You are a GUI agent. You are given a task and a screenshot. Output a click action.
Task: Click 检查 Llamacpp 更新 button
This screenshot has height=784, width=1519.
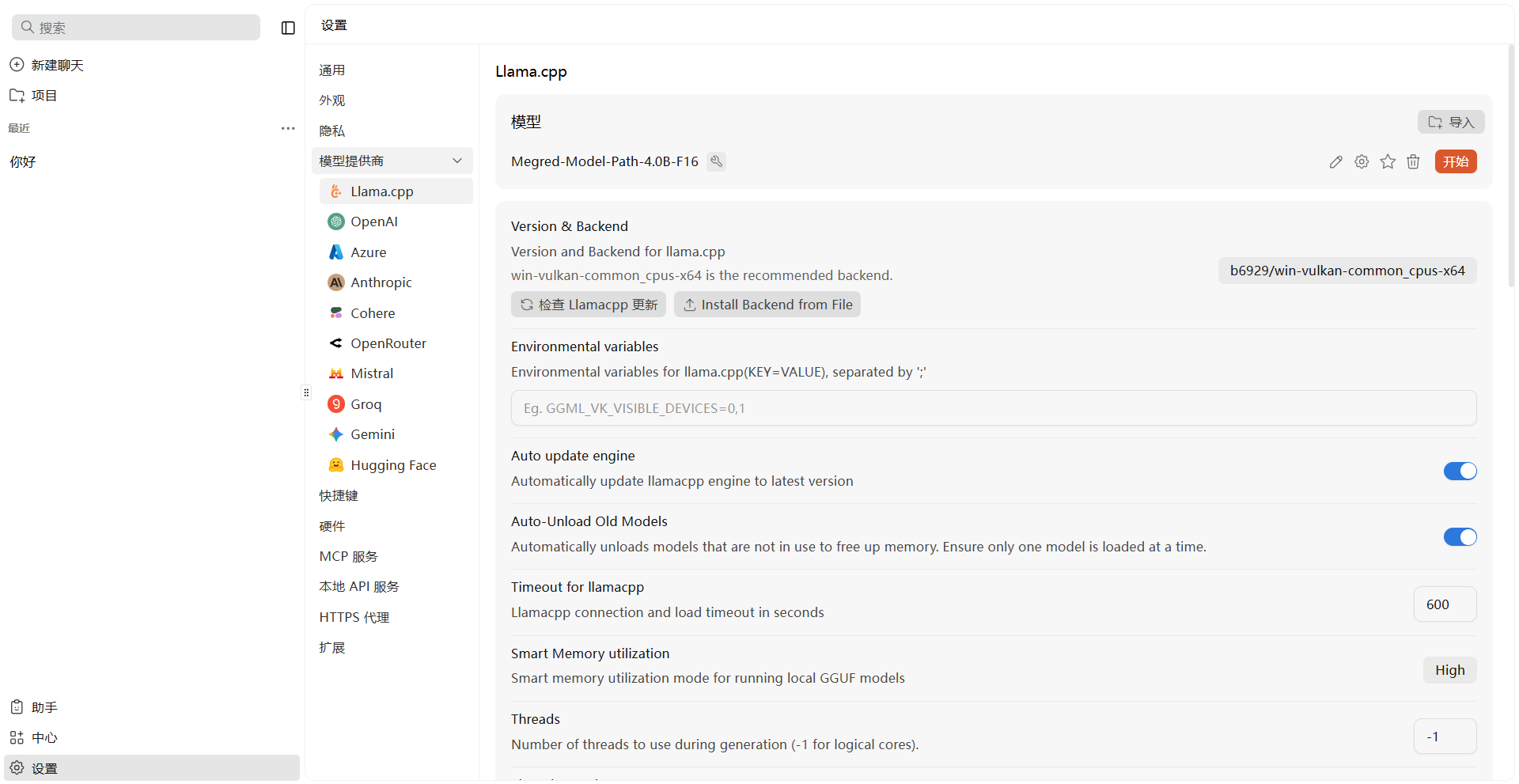(x=589, y=305)
